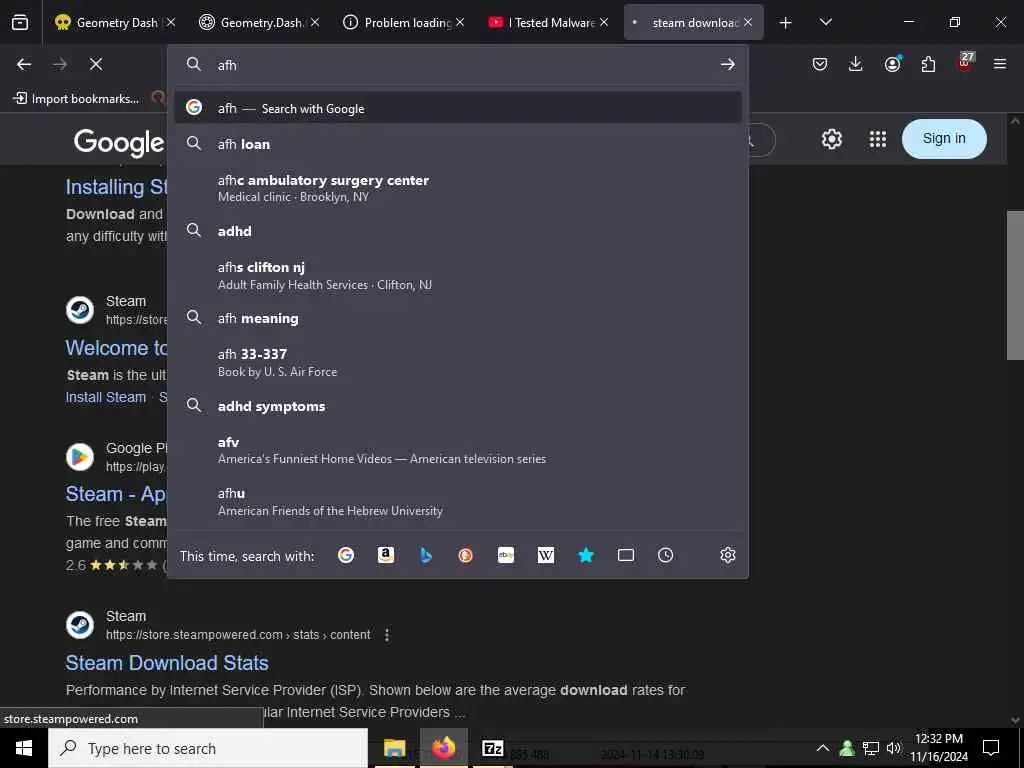Open Firefox View icon in tab strip

[20, 22]
